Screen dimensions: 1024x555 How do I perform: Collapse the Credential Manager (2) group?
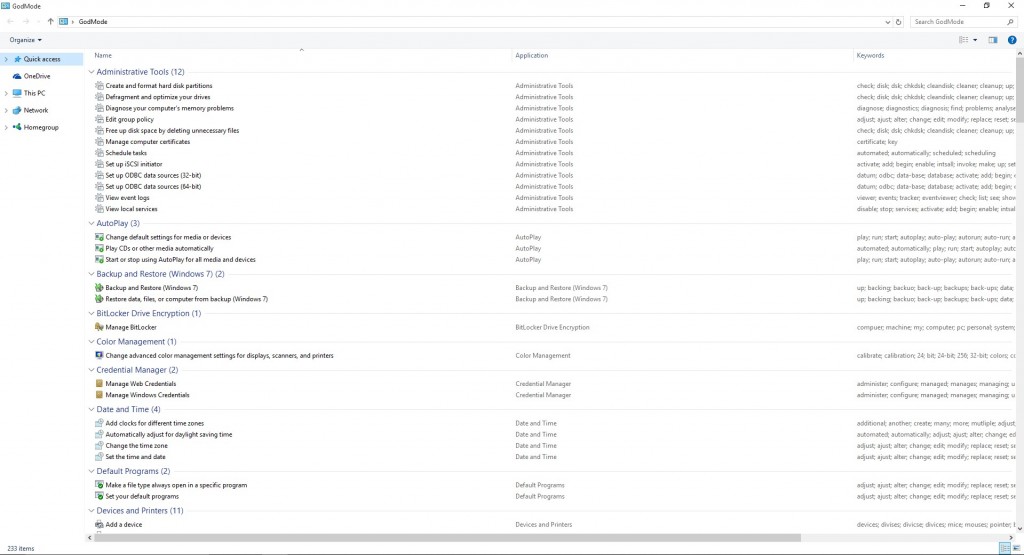pyautogui.click(x=91, y=370)
